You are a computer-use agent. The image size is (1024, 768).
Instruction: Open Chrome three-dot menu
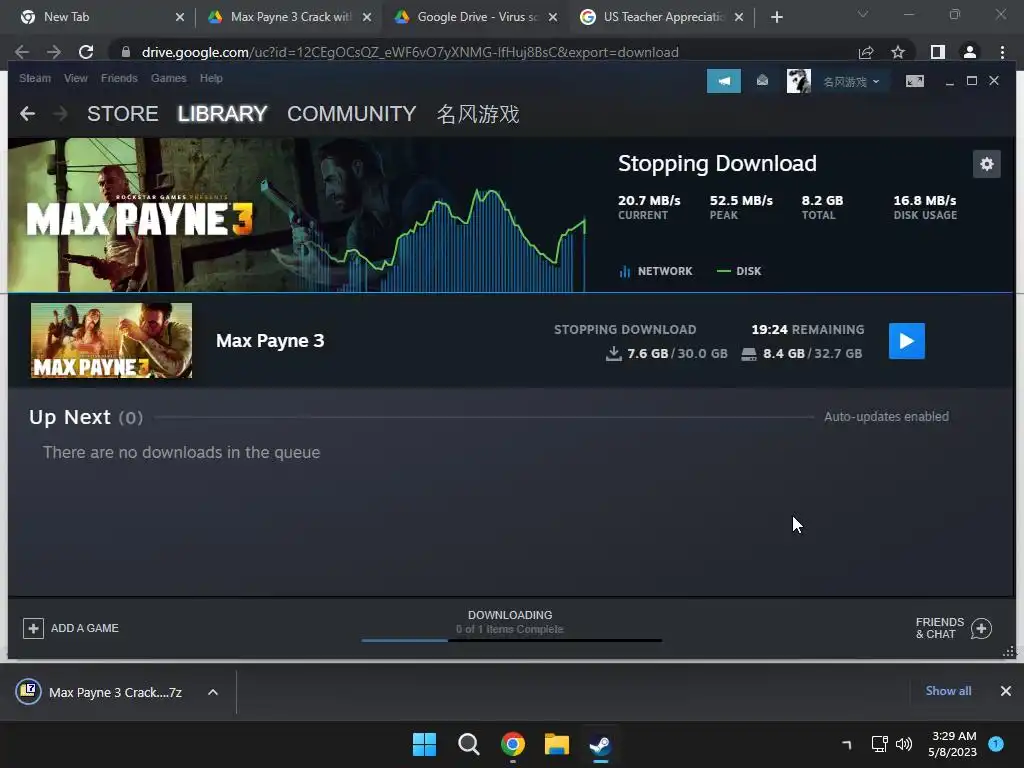click(x=1002, y=52)
